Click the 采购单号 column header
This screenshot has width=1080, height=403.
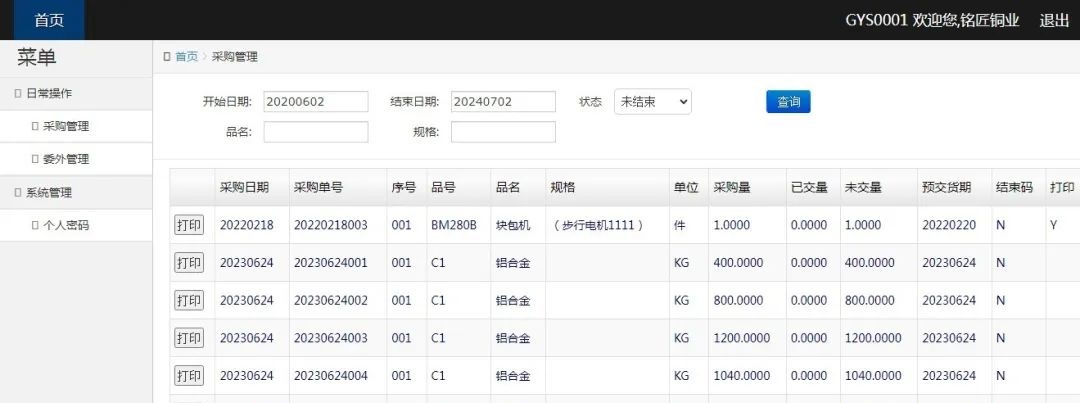click(x=318, y=188)
